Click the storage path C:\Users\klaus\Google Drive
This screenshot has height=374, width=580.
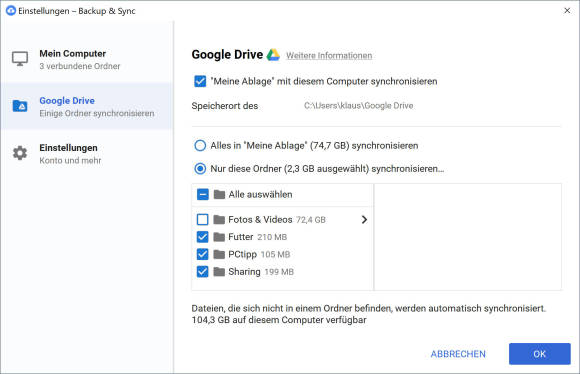click(358, 106)
